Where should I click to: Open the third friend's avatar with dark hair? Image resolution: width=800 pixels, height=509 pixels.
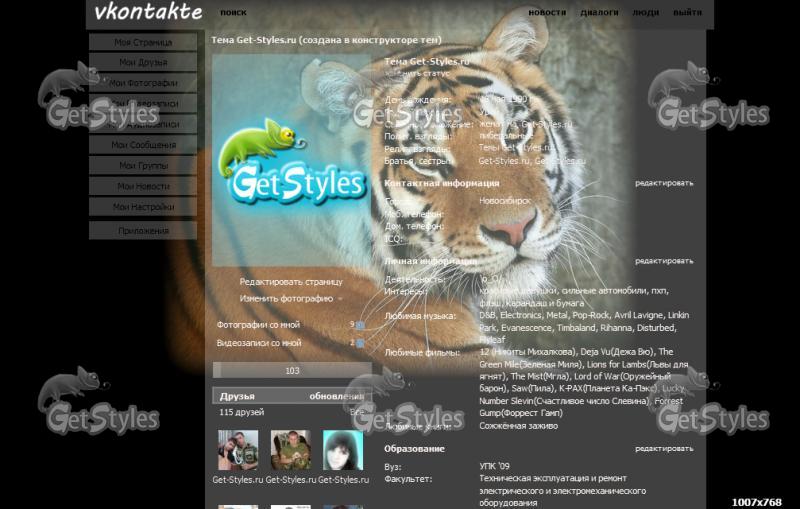coord(342,450)
